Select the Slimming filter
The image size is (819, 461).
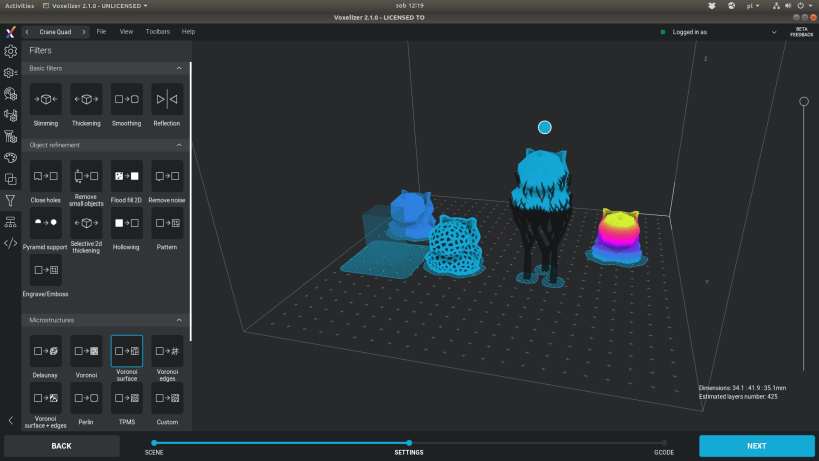pos(46,99)
